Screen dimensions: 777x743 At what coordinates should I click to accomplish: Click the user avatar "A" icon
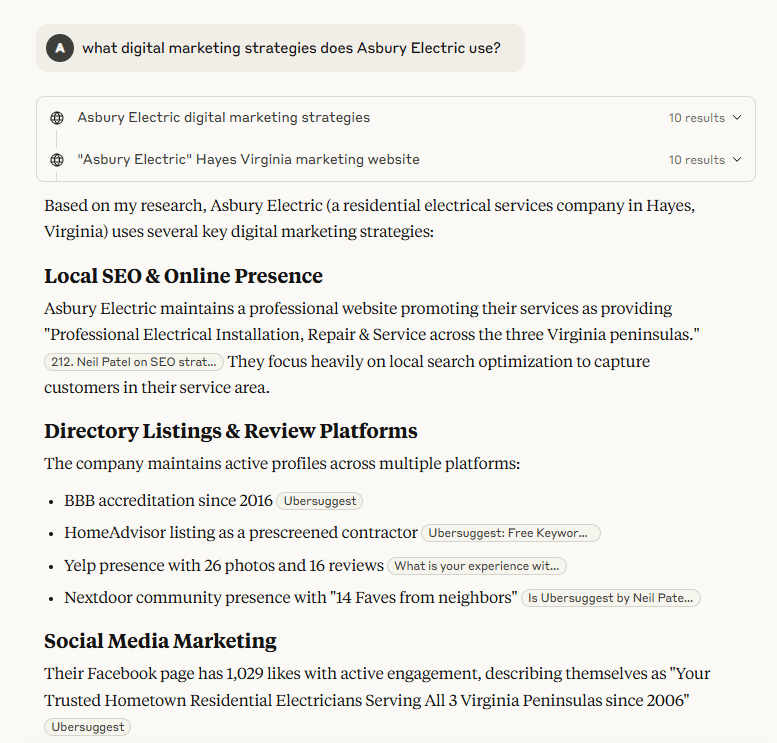pyautogui.click(x=60, y=48)
